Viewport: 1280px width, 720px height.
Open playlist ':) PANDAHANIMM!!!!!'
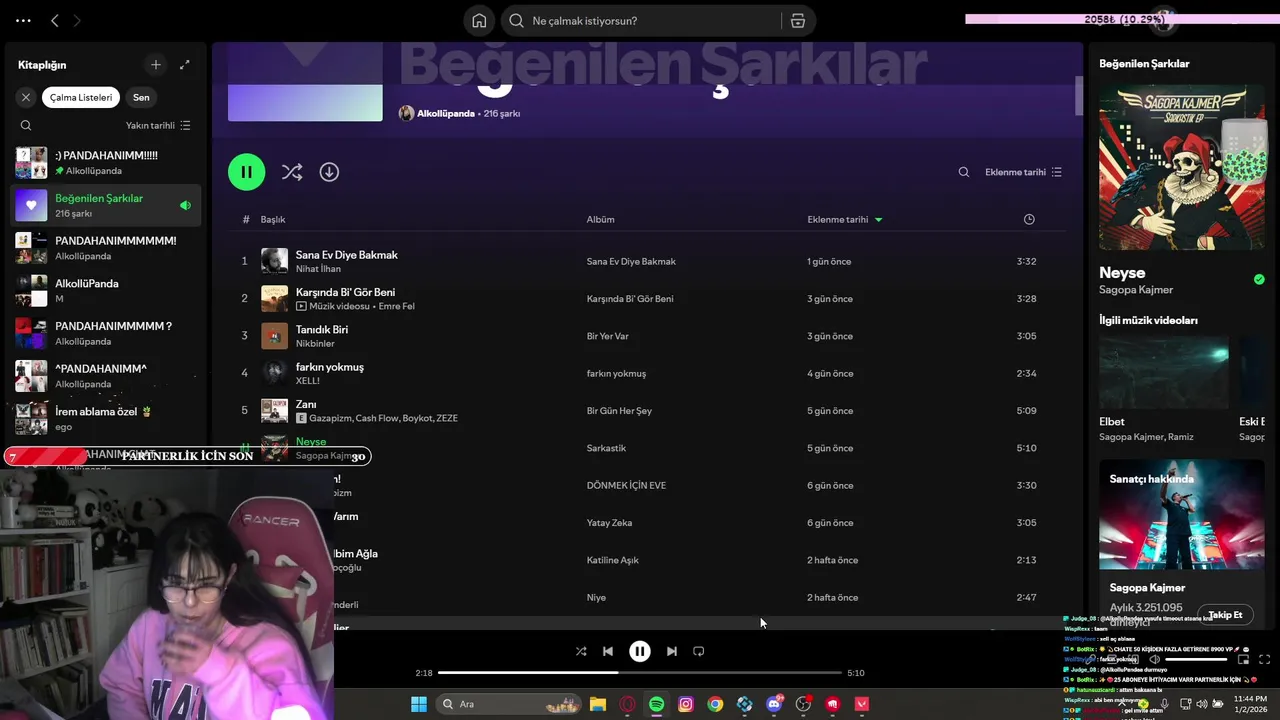(107, 163)
